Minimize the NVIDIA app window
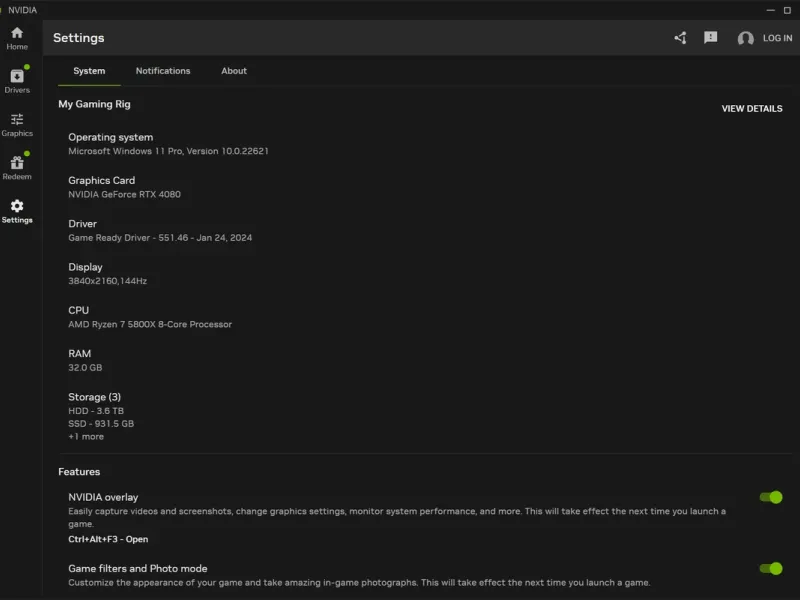 [x=770, y=10]
